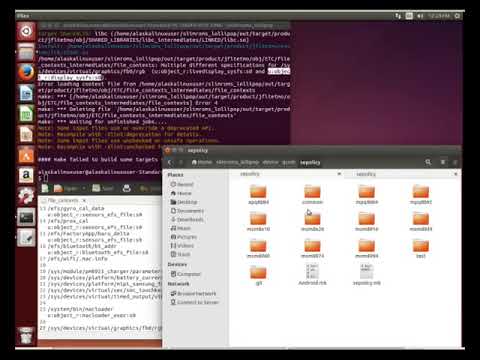480x360 pixels.
Task: Select the test folder
Action: (x=421, y=248)
